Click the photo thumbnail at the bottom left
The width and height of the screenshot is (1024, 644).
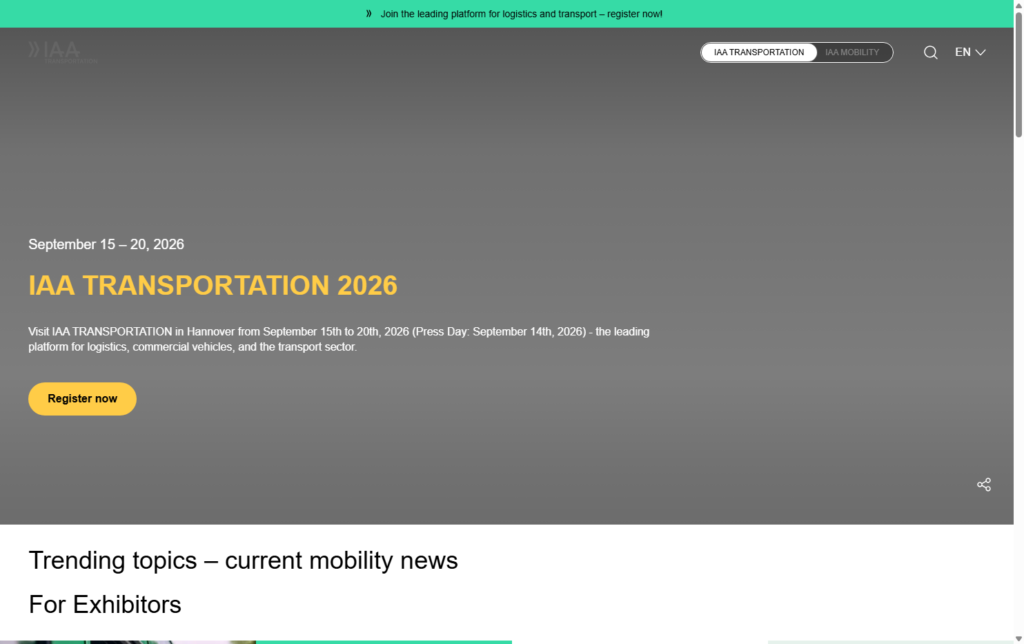pos(128,641)
